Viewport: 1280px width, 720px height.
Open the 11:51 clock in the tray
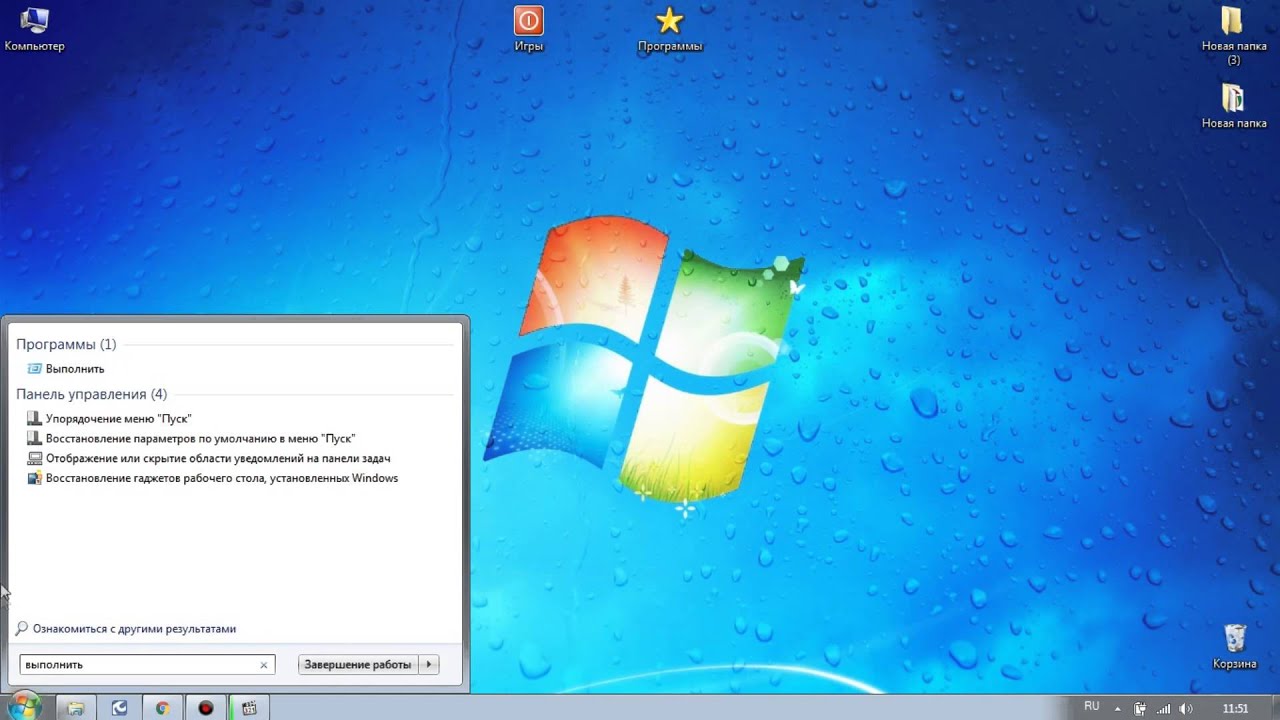pos(1236,708)
